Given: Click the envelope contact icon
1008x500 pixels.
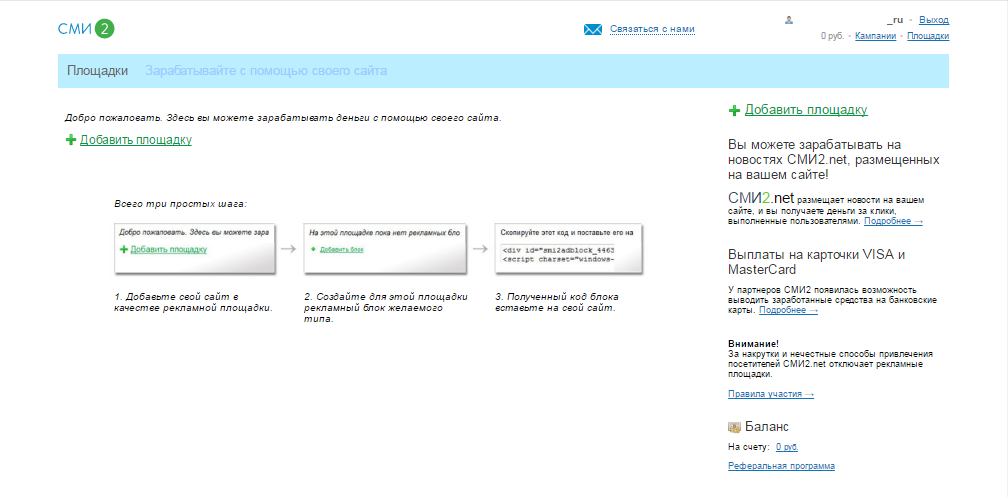Looking at the screenshot, I should (593, 29).
